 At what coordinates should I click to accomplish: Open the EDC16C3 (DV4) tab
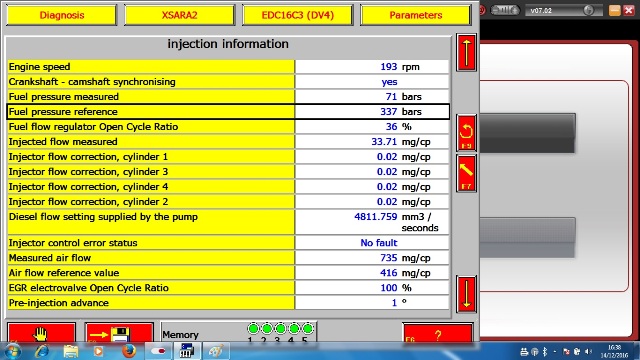[298, 15]
